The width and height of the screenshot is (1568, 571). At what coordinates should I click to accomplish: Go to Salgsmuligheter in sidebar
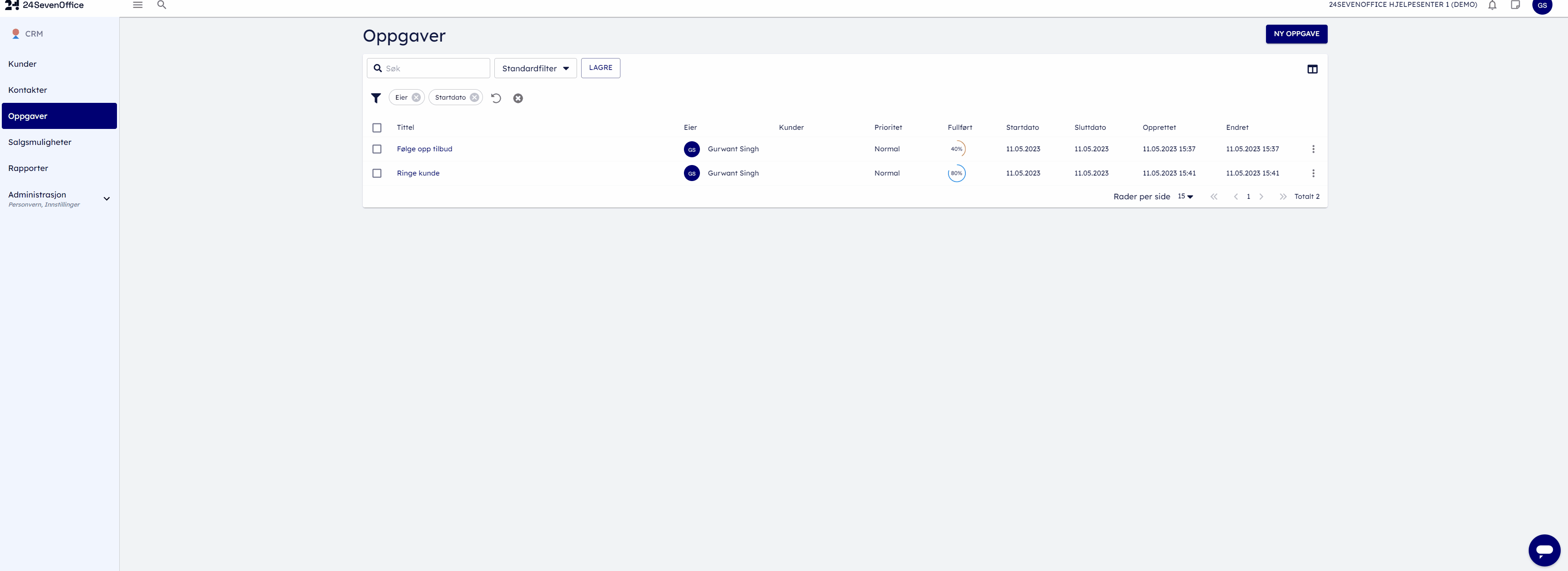pos(40,142)
